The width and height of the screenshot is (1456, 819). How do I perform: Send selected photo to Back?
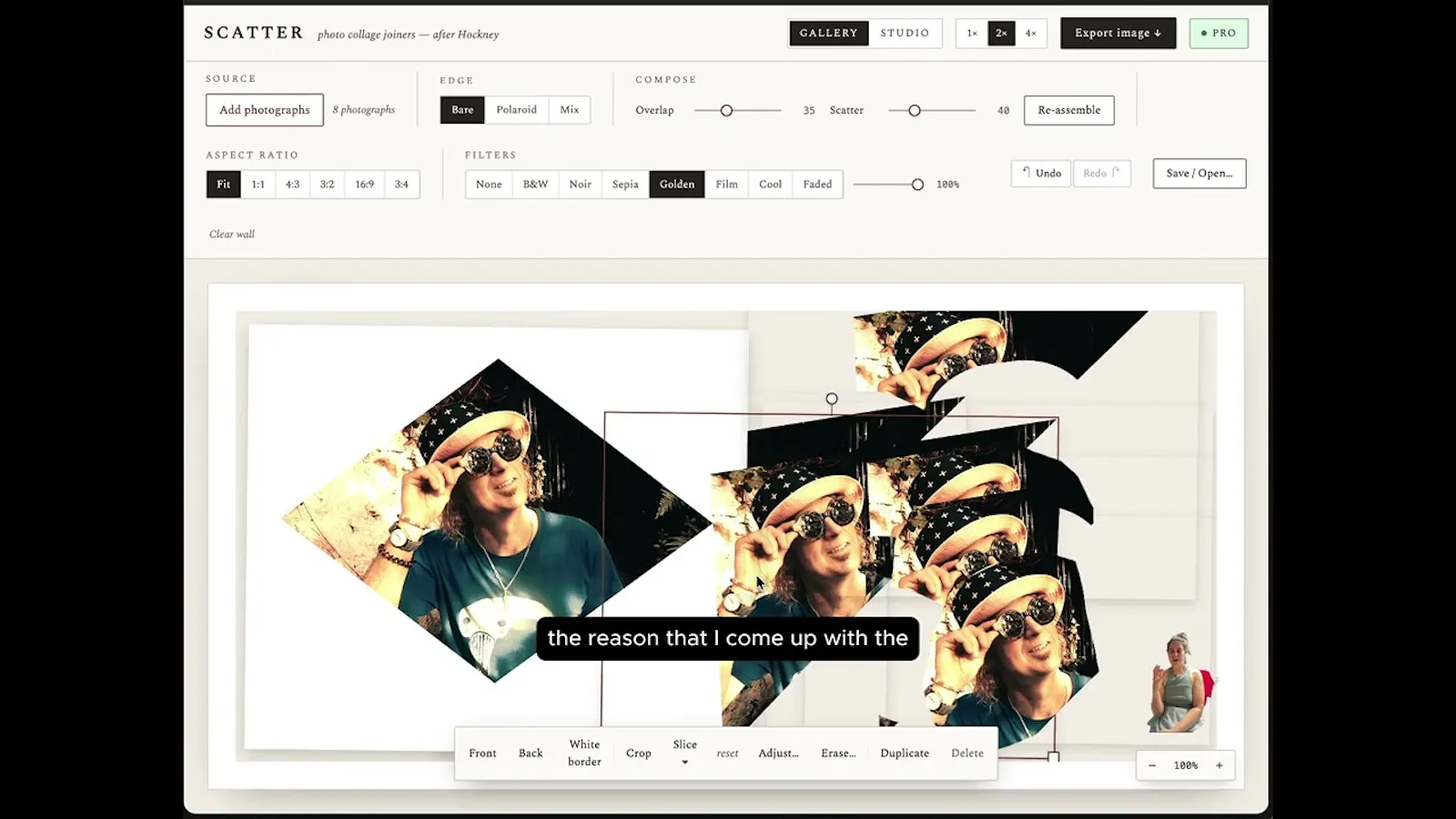pos(531,753)
